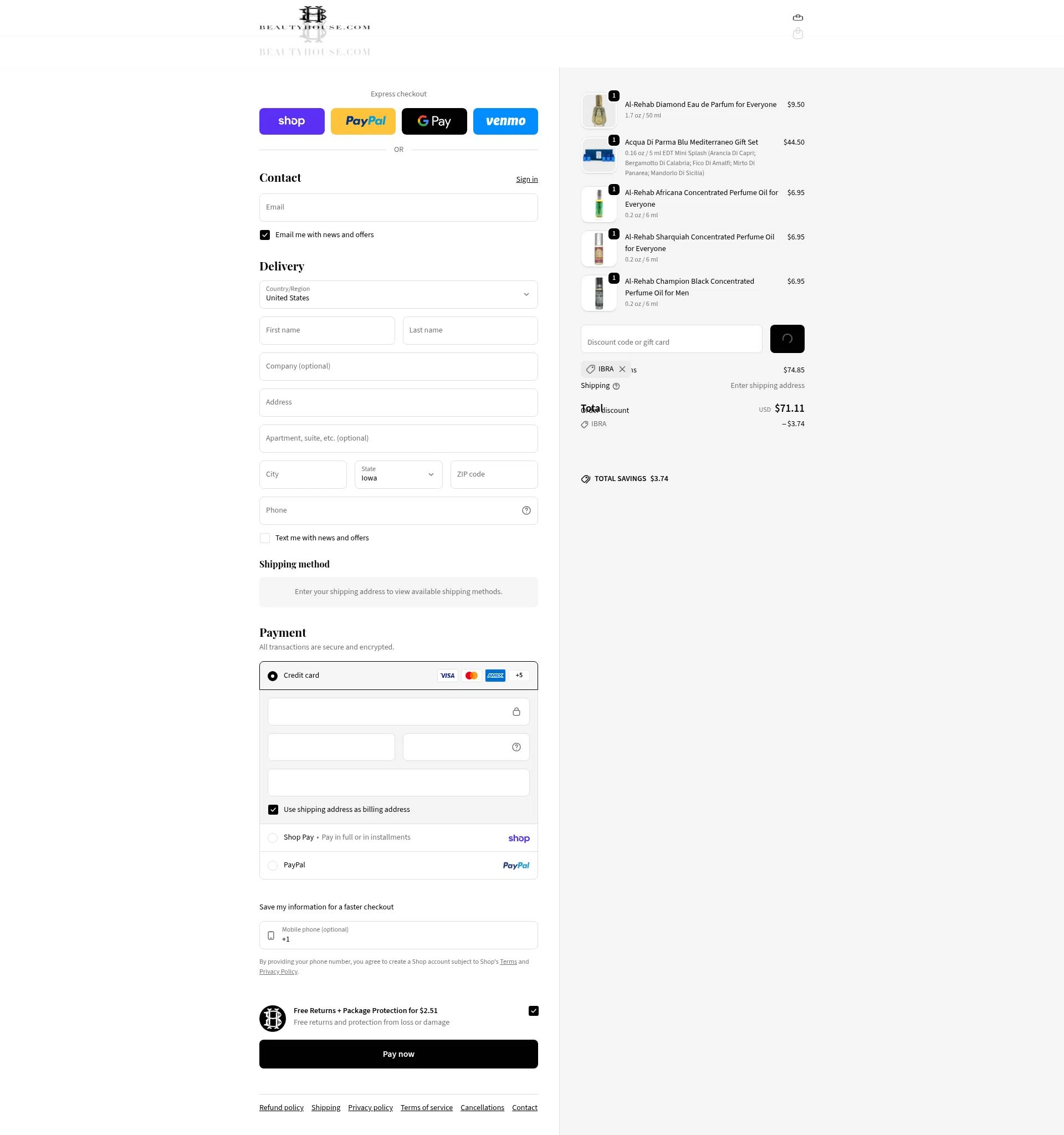Screen dimensions: 1064x1135
Task: Open the Refund policy footer link
Action: tap(282, 1107)
